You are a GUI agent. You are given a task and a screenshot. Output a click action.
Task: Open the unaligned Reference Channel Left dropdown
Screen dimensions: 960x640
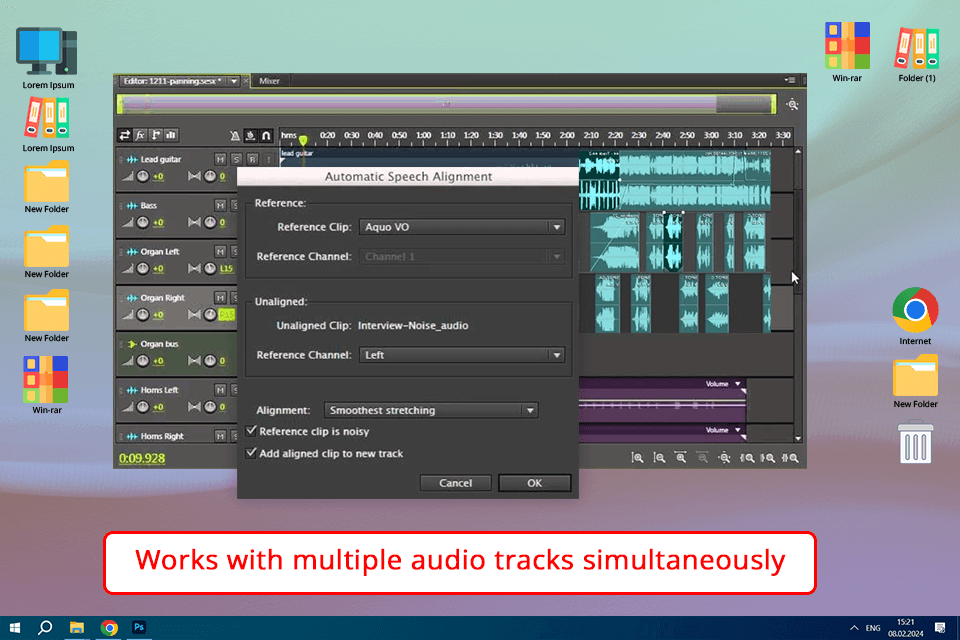tap(462, 355)
